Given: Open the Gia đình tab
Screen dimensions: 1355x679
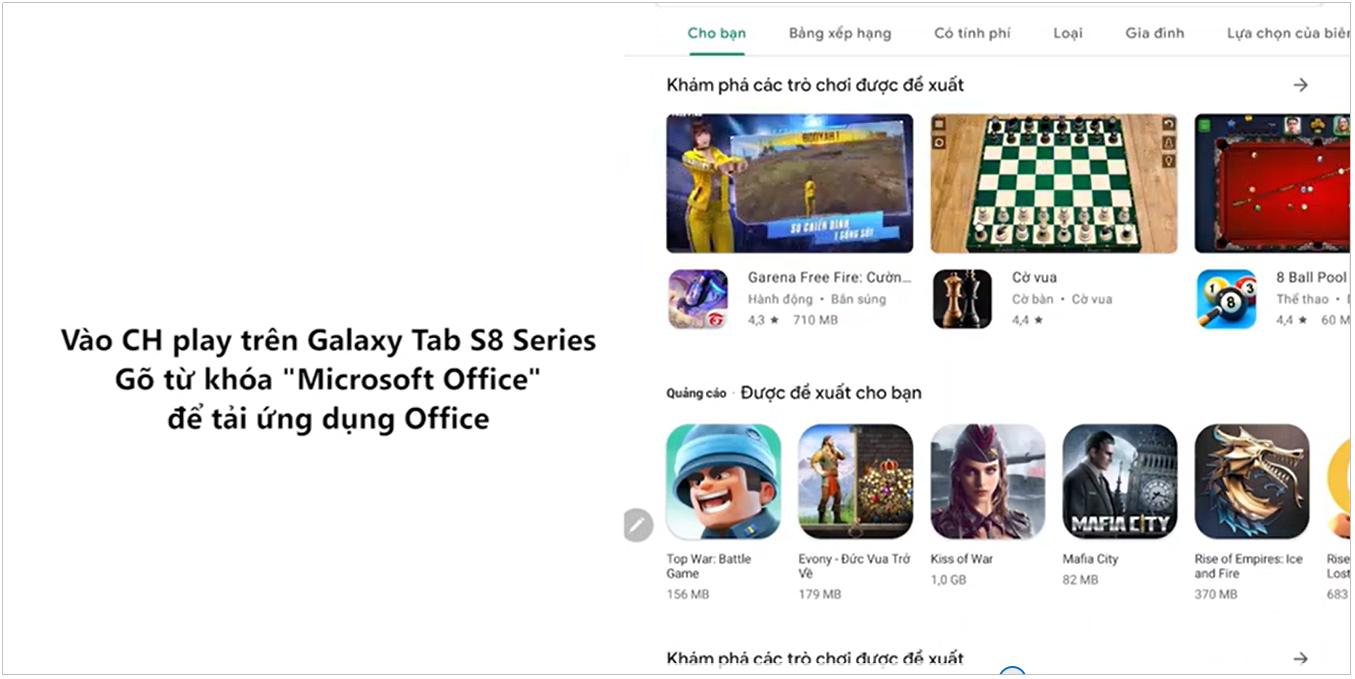Looking at the screenshot, I should click(1154, 33).
